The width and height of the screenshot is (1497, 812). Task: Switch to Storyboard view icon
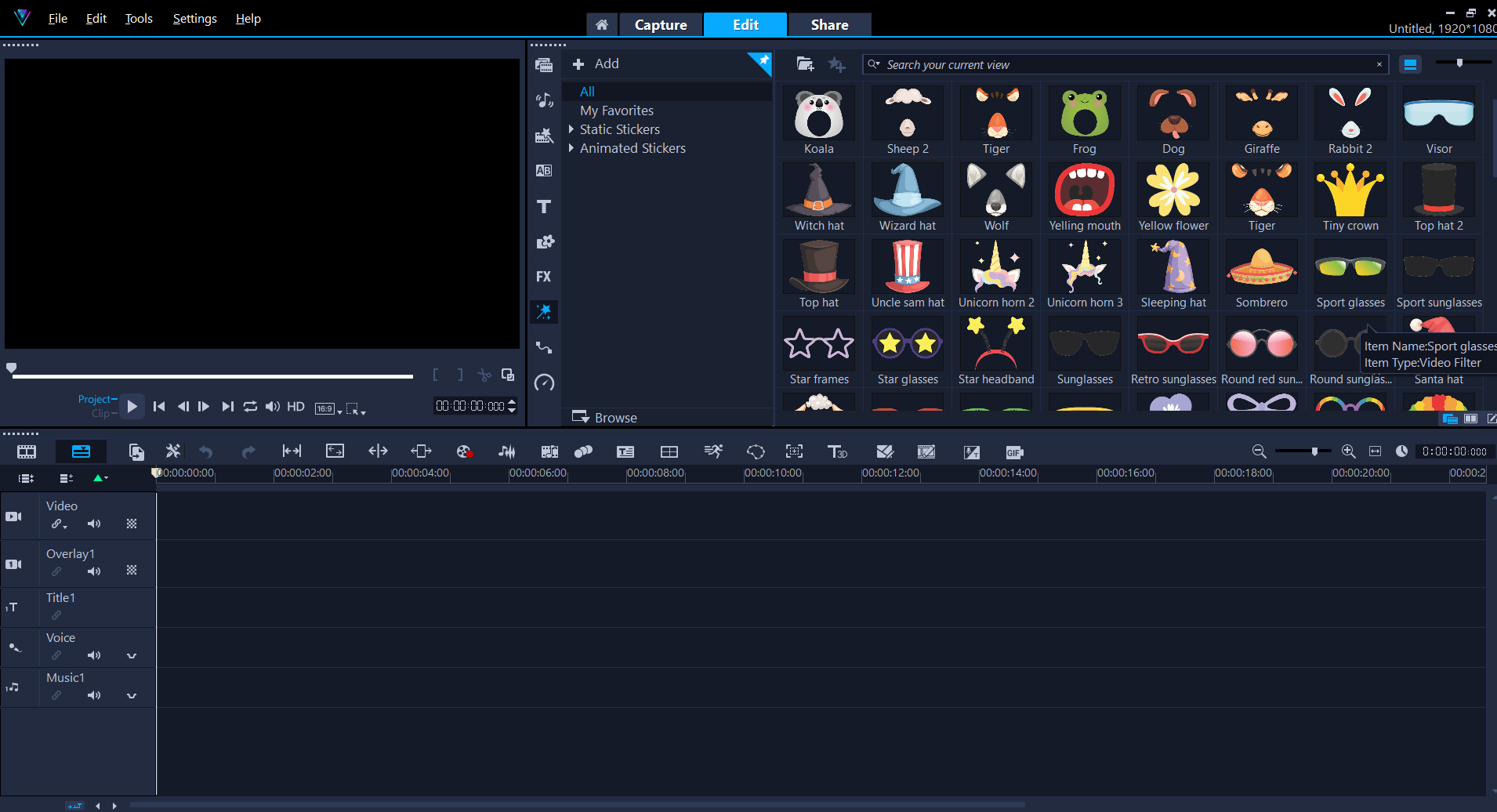(27, 451)
